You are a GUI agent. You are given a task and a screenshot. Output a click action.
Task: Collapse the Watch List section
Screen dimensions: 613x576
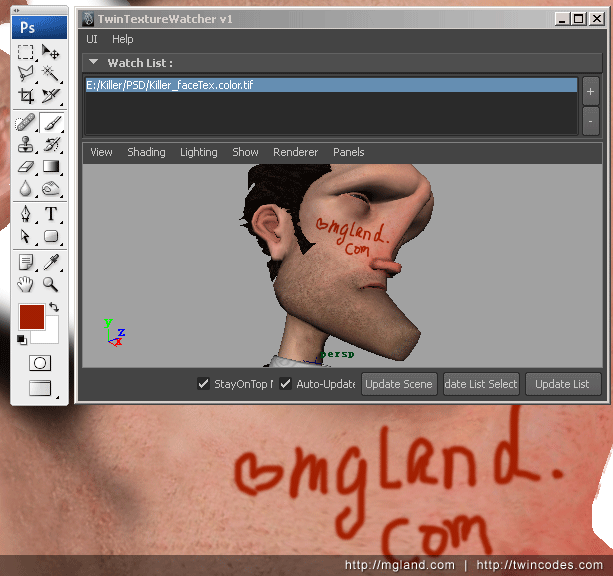click(93, 63)
